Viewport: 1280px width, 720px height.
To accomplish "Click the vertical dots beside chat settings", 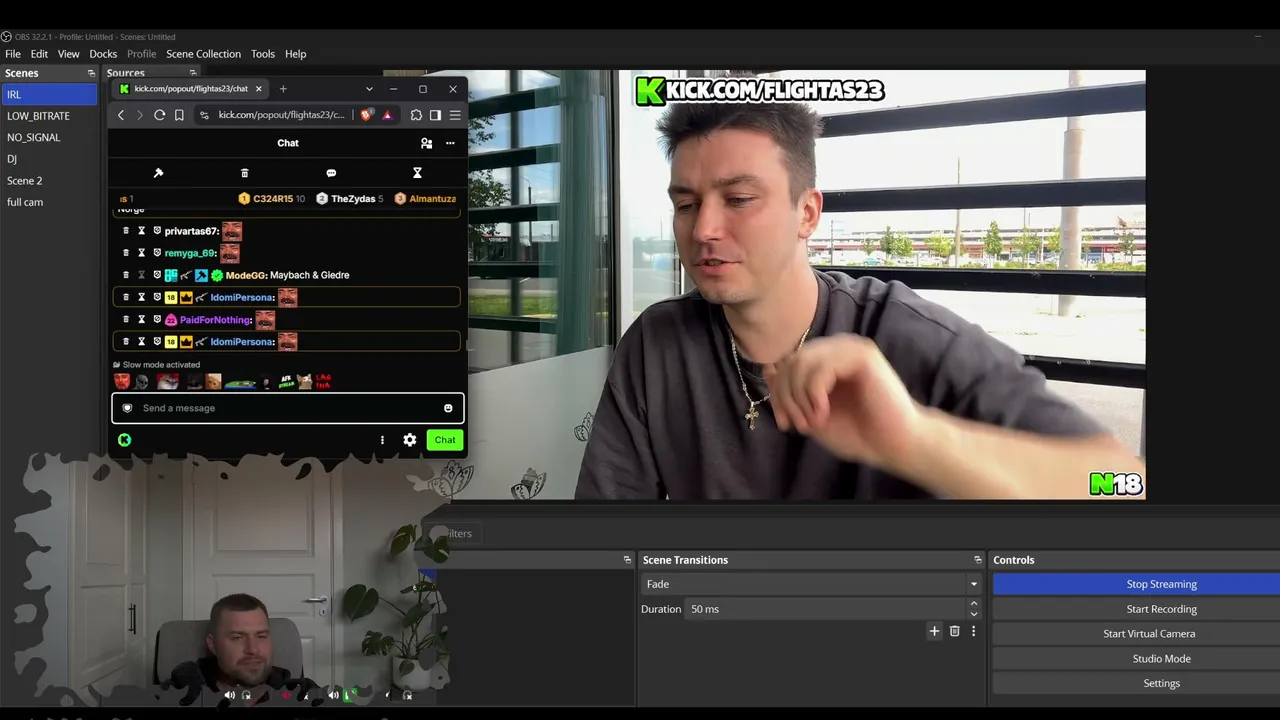I will [382, 440].
